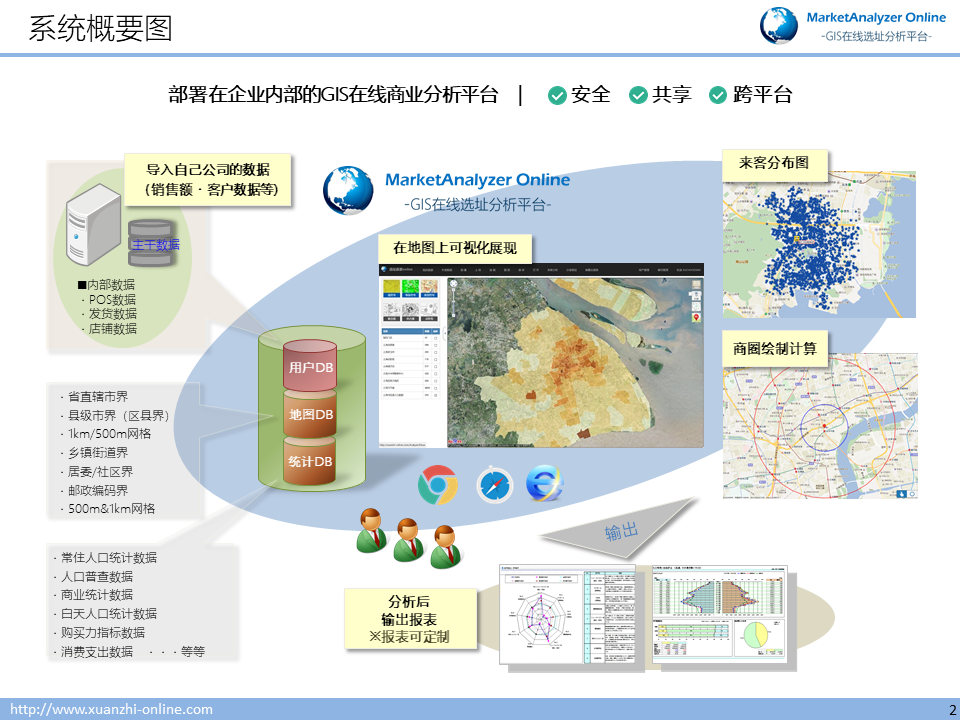
Task: Click the 县级市界（区县界） list item
Action: tap(115, 416)
